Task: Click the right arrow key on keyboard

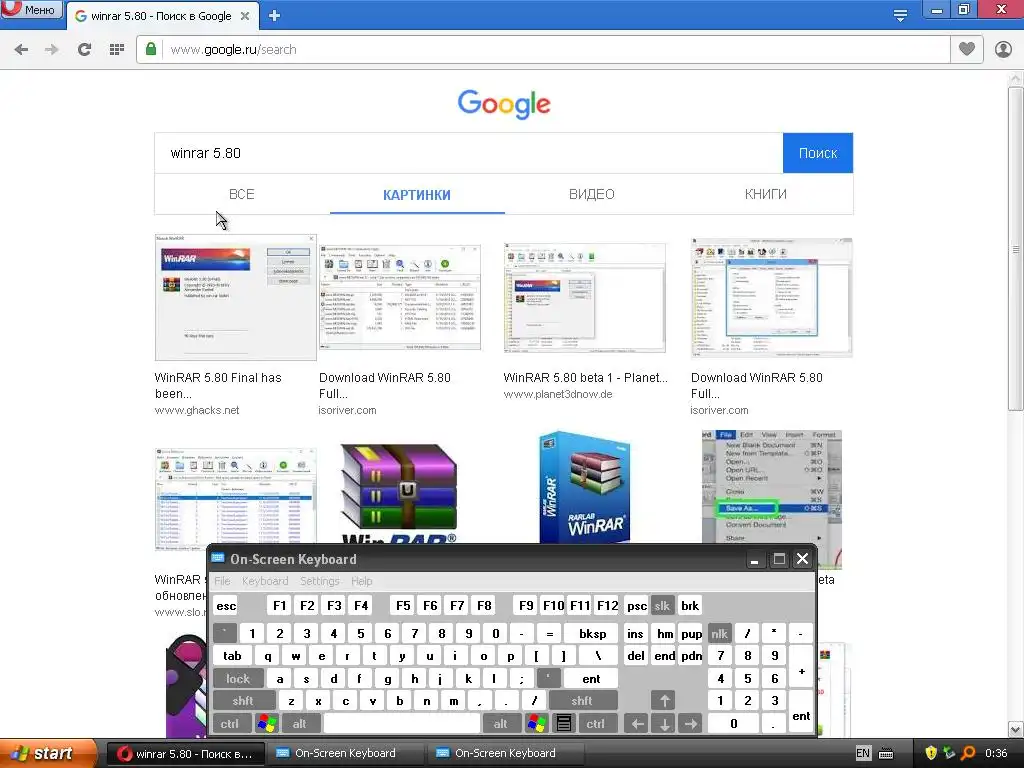Action: click(x=690, y=724)
